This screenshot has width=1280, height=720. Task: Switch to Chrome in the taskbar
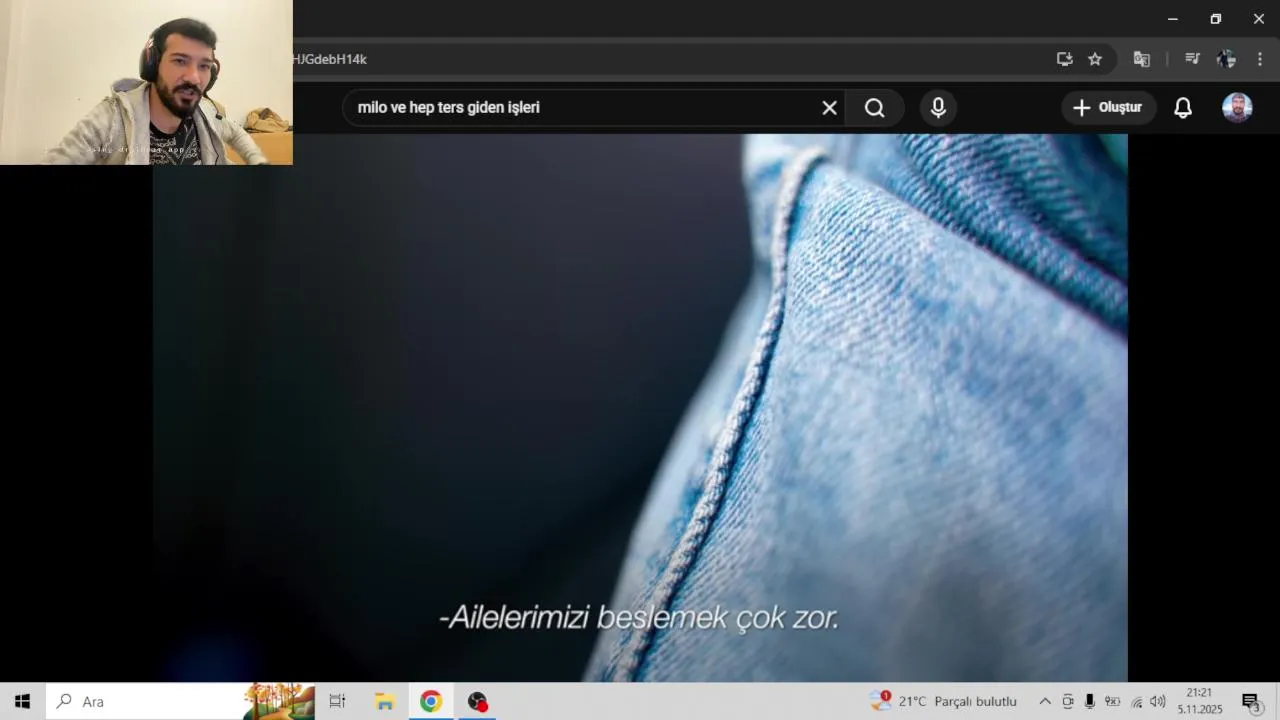(x=431, y=701)
